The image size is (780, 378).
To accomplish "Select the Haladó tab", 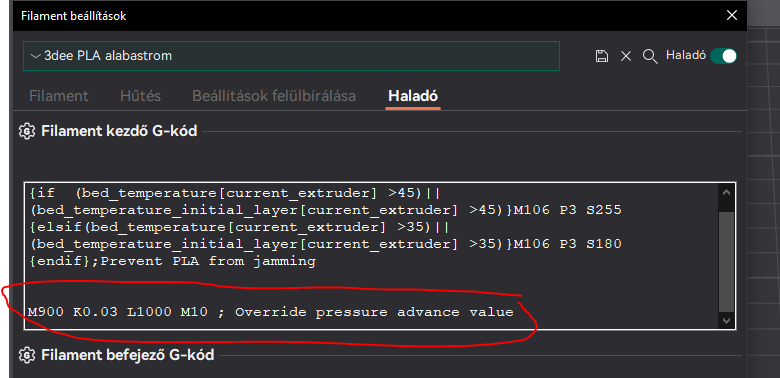I will click(x=413, y=95).
